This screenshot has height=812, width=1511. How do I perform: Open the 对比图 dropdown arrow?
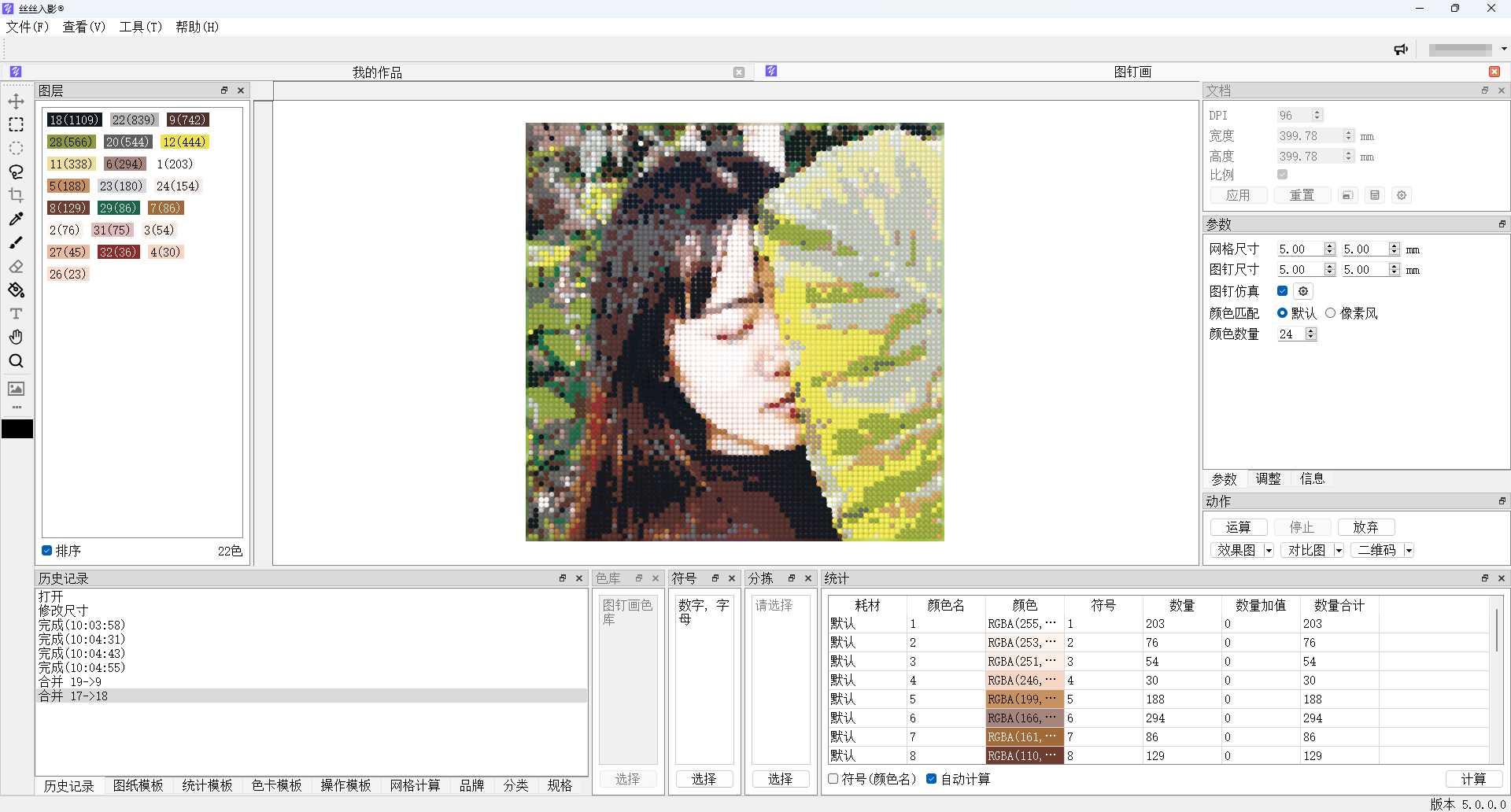[1339, 551]
